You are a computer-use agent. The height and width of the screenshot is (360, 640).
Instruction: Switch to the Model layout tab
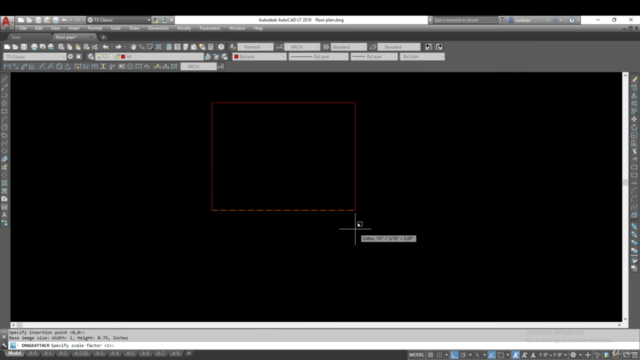click(x=15, y=353)
